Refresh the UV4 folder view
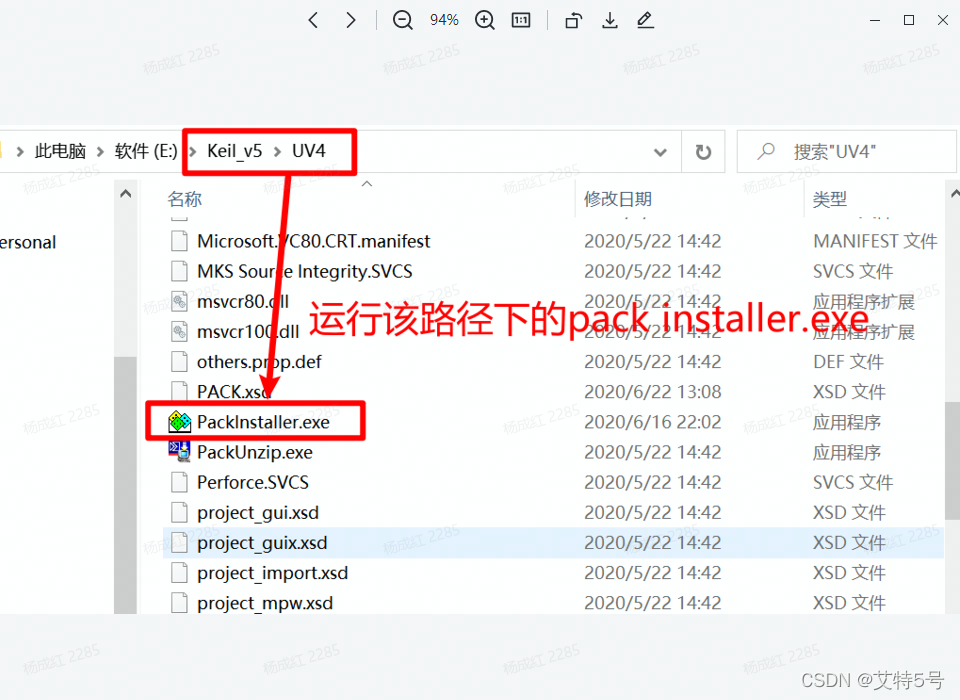960x700 pixels. point(703,151)
